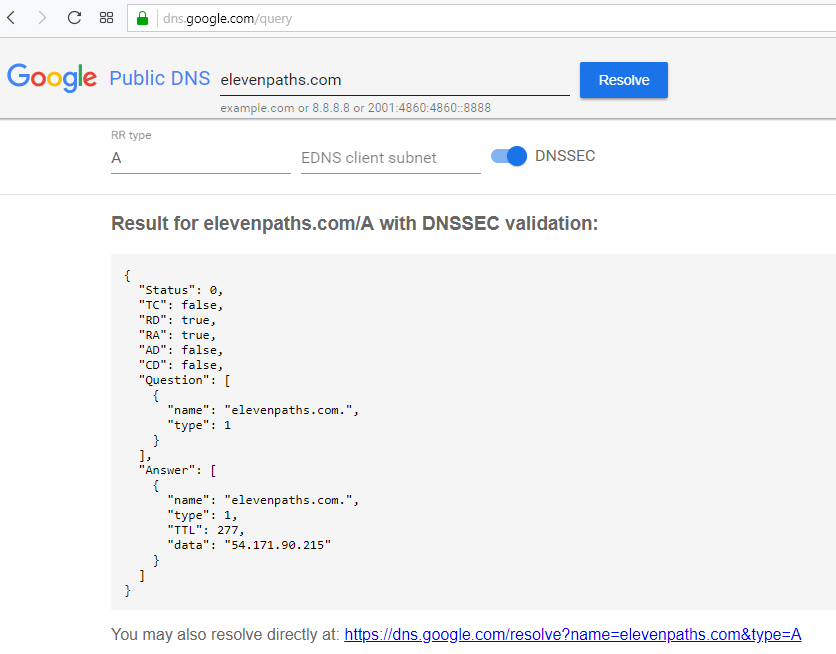Open the speed dial grid icon
836x654 pixels.
tap(106, 18)
